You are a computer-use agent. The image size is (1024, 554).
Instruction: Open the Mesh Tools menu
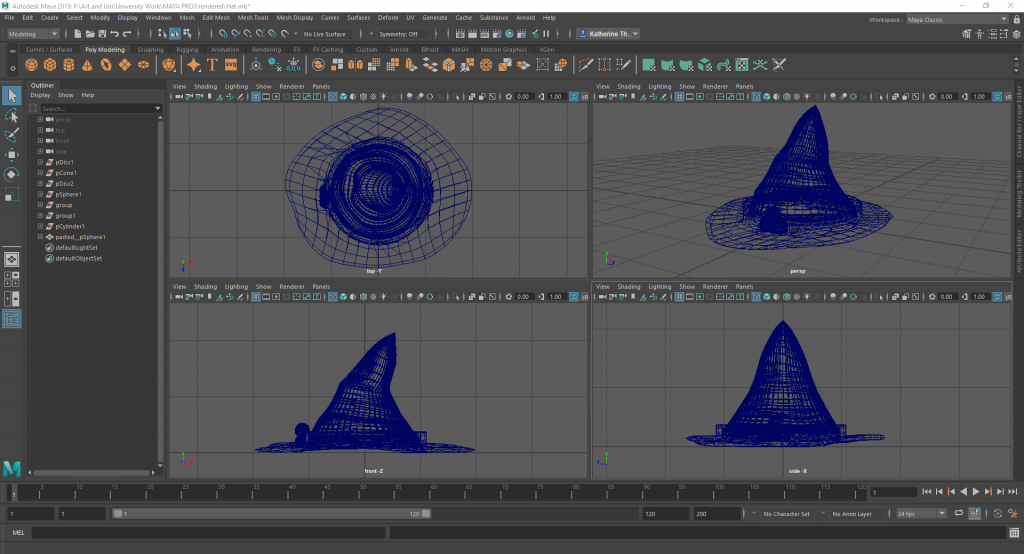[252, 18]
